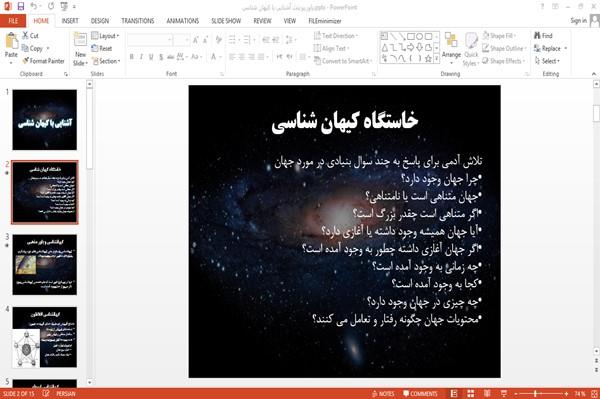
Task: Collapse the ribbon with the arrow
Action: [x=594, y=74]
